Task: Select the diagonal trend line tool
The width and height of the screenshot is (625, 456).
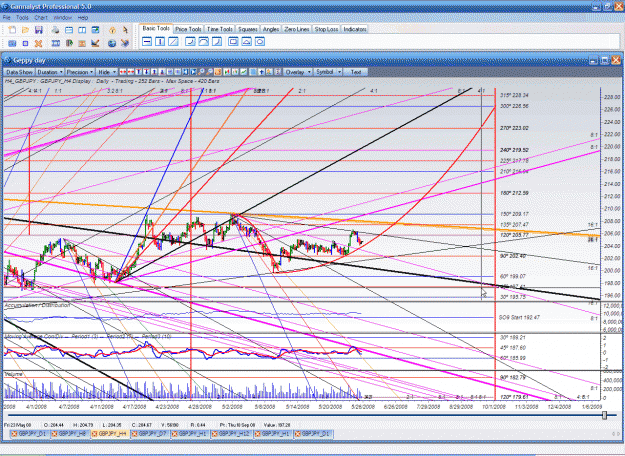Action: pyautogui.click(x=173, y=41)
